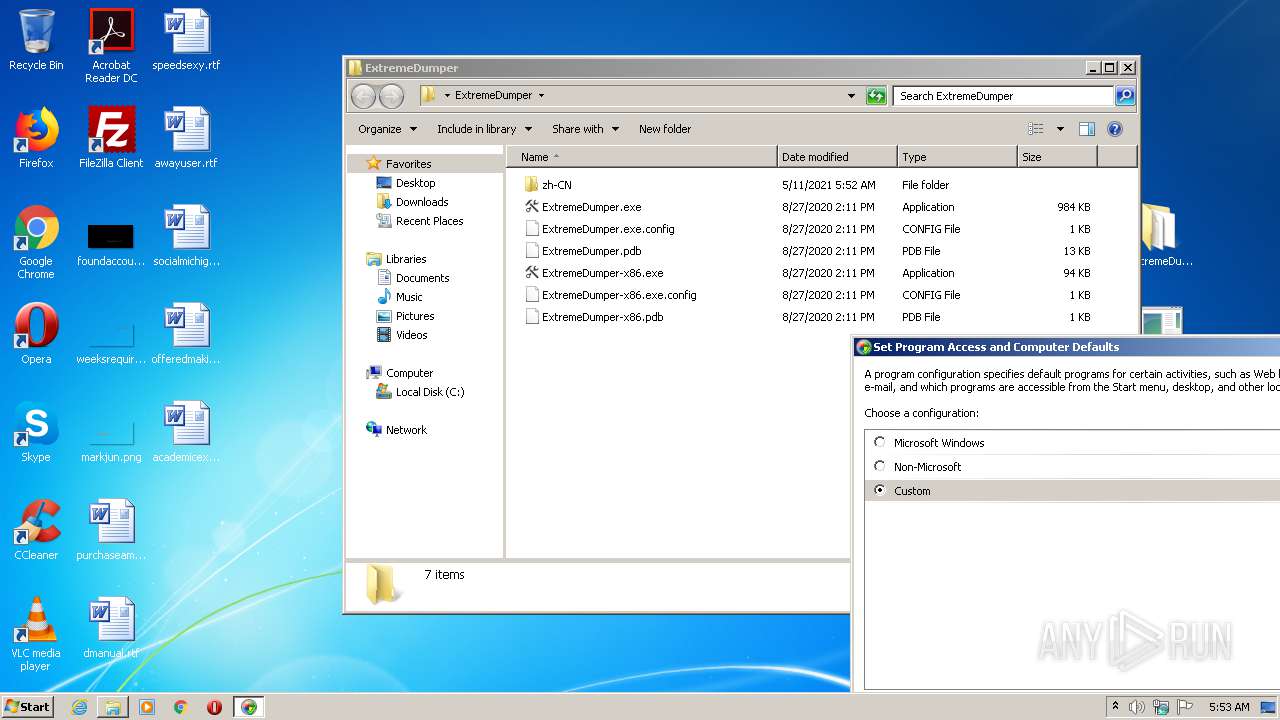The width and height of the screenshot is (1280, 720).
Task: Open the CCleaner desktop shortcut
Action: (x=36, y=530)
